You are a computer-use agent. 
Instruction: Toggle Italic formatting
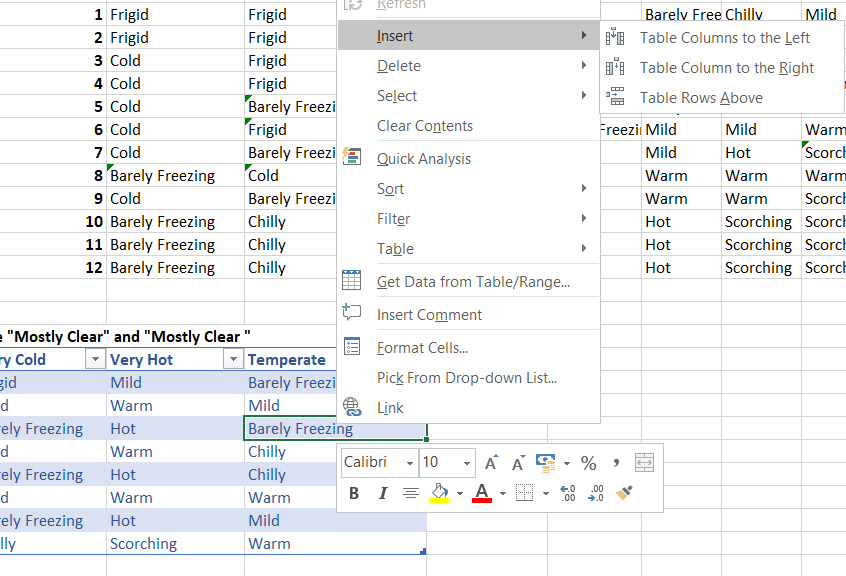click(383, 491)
